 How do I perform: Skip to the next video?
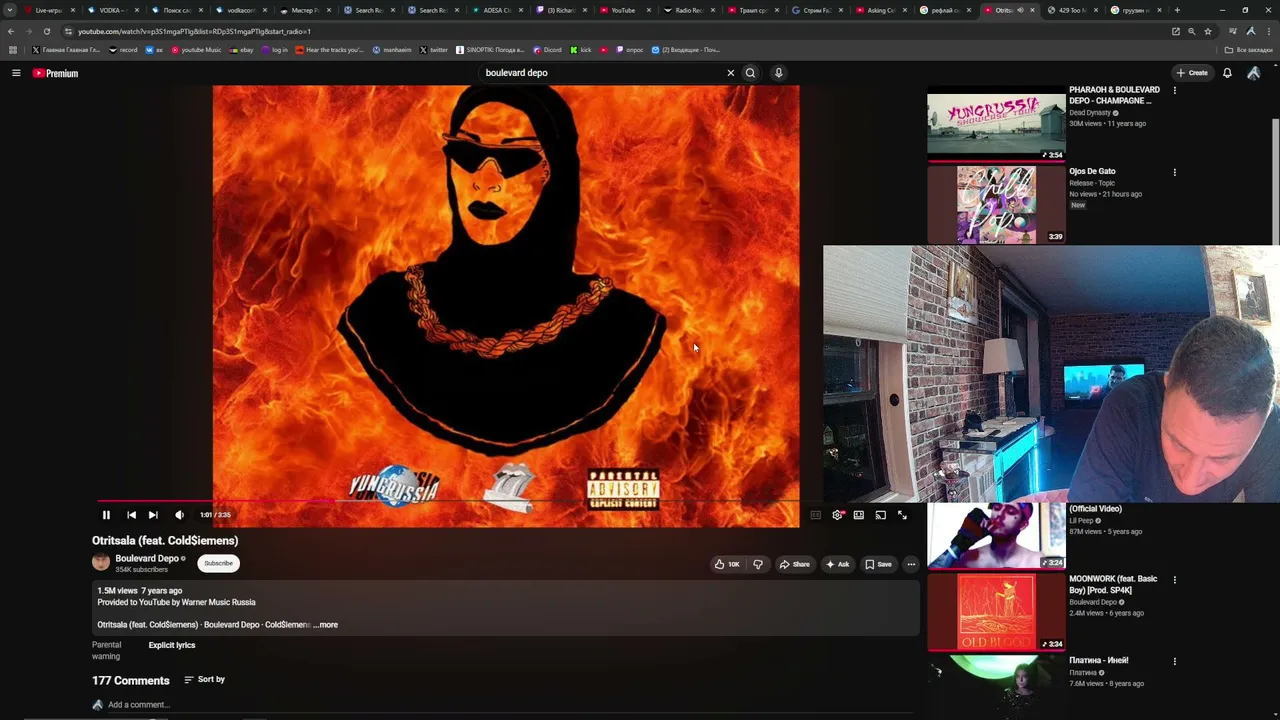click(153, 515)
